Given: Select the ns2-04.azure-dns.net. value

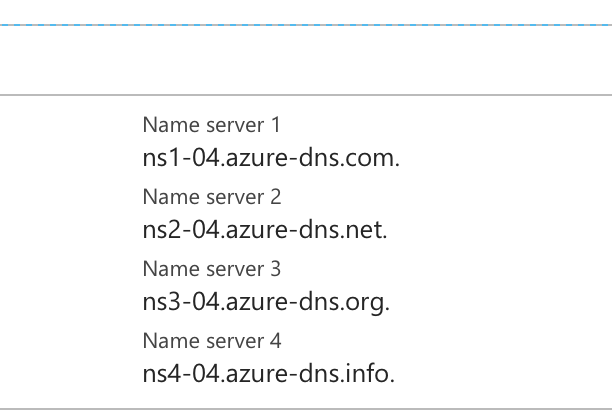Looking at the screenshot, I should 265,229.
